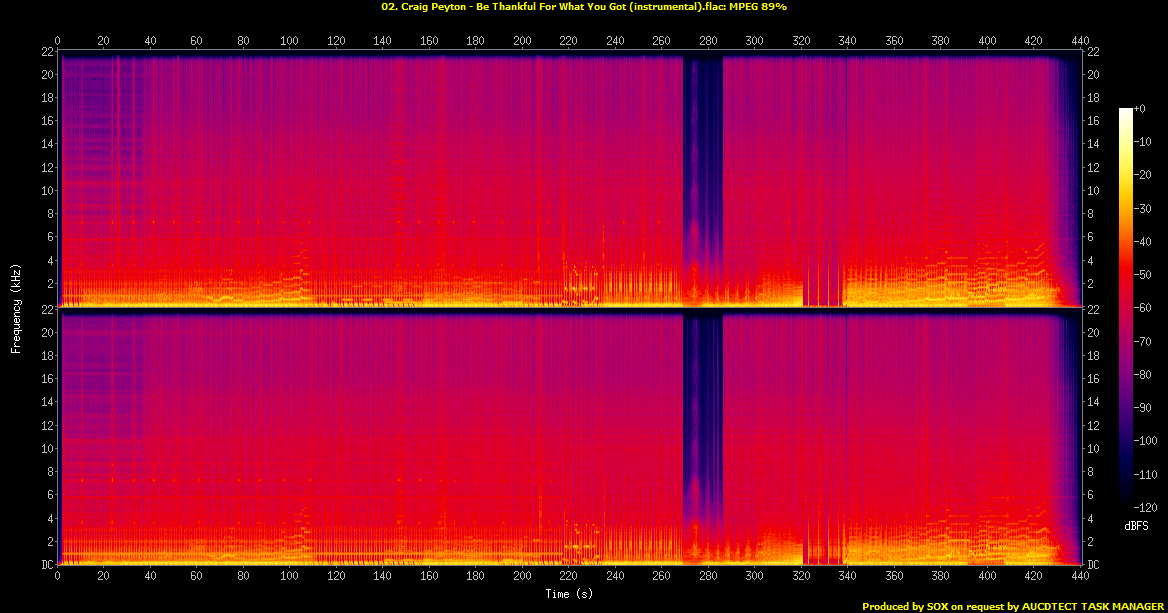Click the 'Time (s)' axis label
This screenshot has width=1168, height=613.
click(569, 594)
